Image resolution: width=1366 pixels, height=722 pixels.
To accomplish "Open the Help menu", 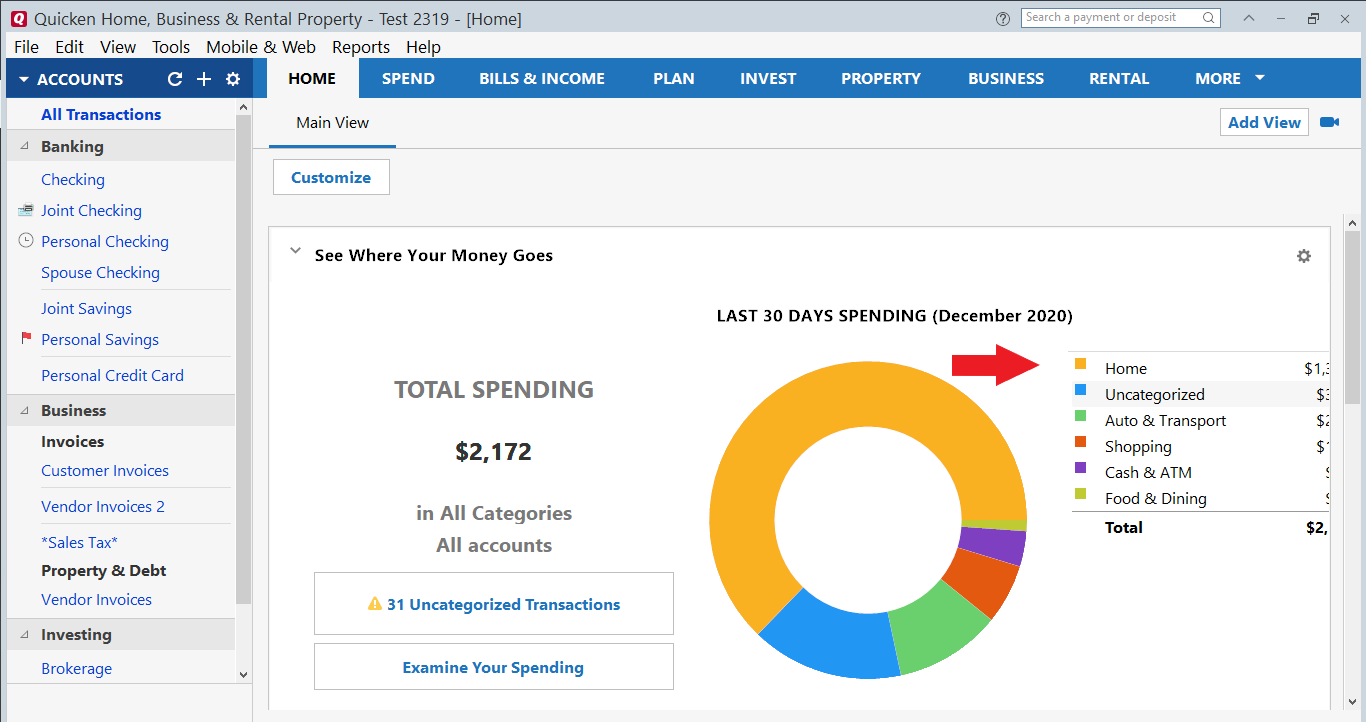I will coord(423,47).
